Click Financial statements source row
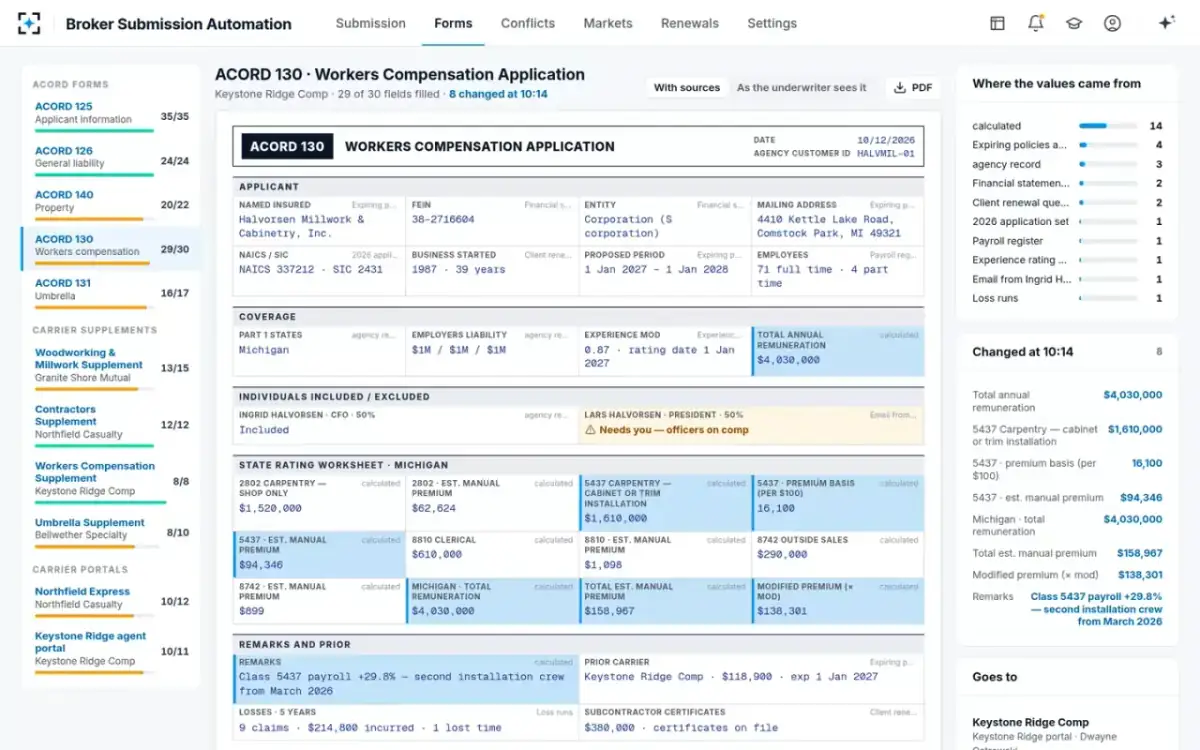Image resolution: width=1200 pixels, height=750 pixels. 1067,184
